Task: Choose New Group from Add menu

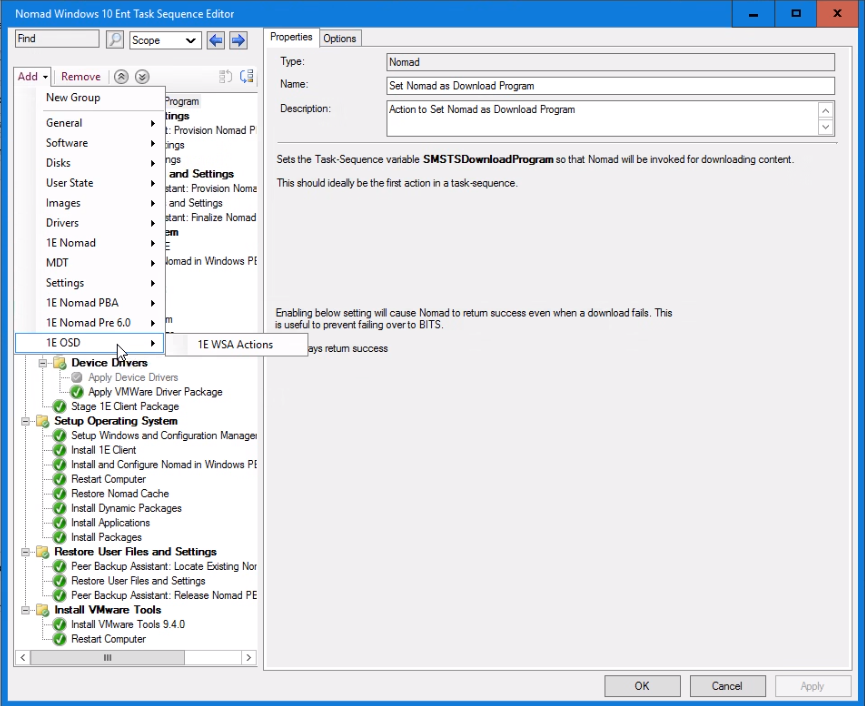Action: coord(89,98)
